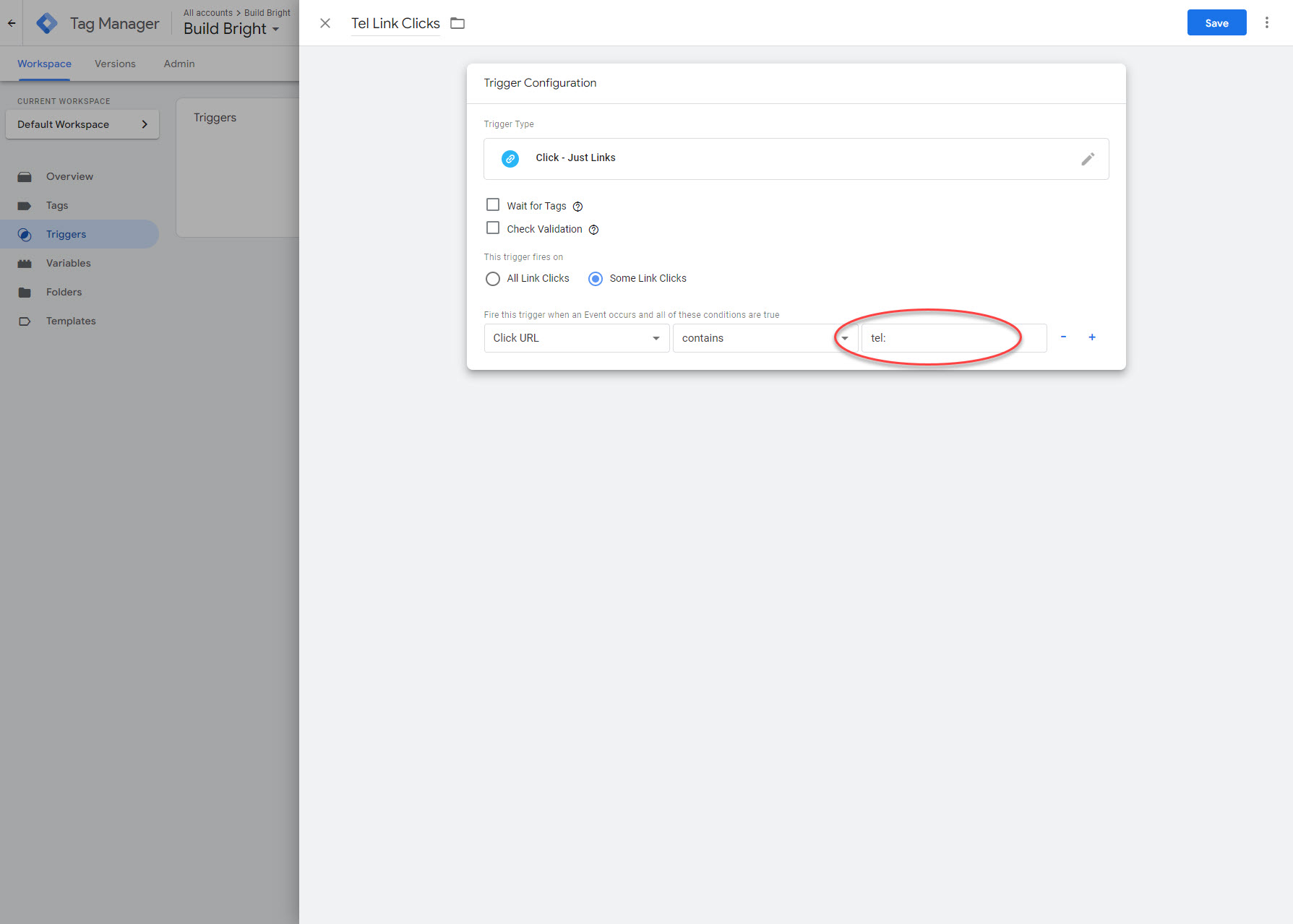This screenshot has width=1293, height=924.
Task: Click the back arrow in Tag Manager header
Action: pyautogui.click(x=12, y=23)
